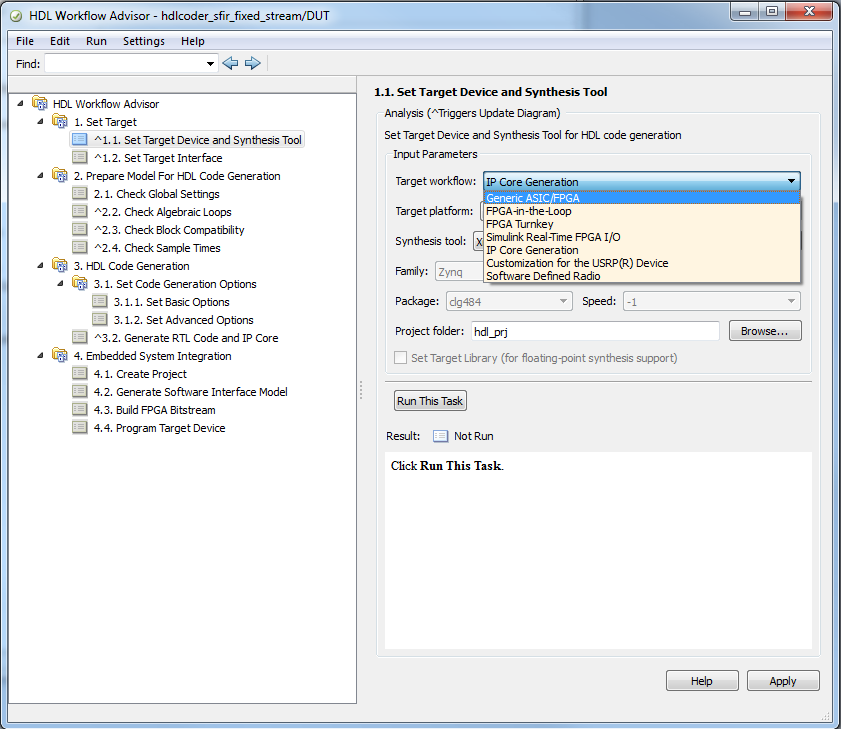Viewport: 841px width, 729px height.
Task: Open the Edit menu
Action: (60, 41)
